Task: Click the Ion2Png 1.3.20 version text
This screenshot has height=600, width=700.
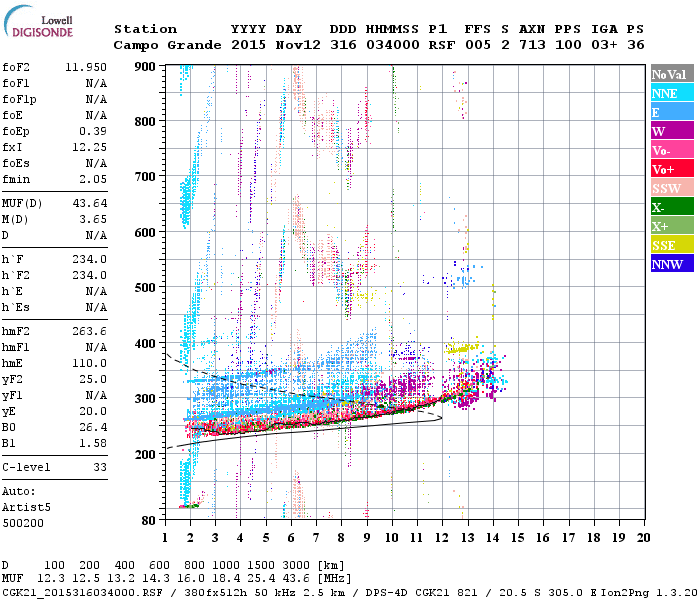Action: click(x=649, y=592)
